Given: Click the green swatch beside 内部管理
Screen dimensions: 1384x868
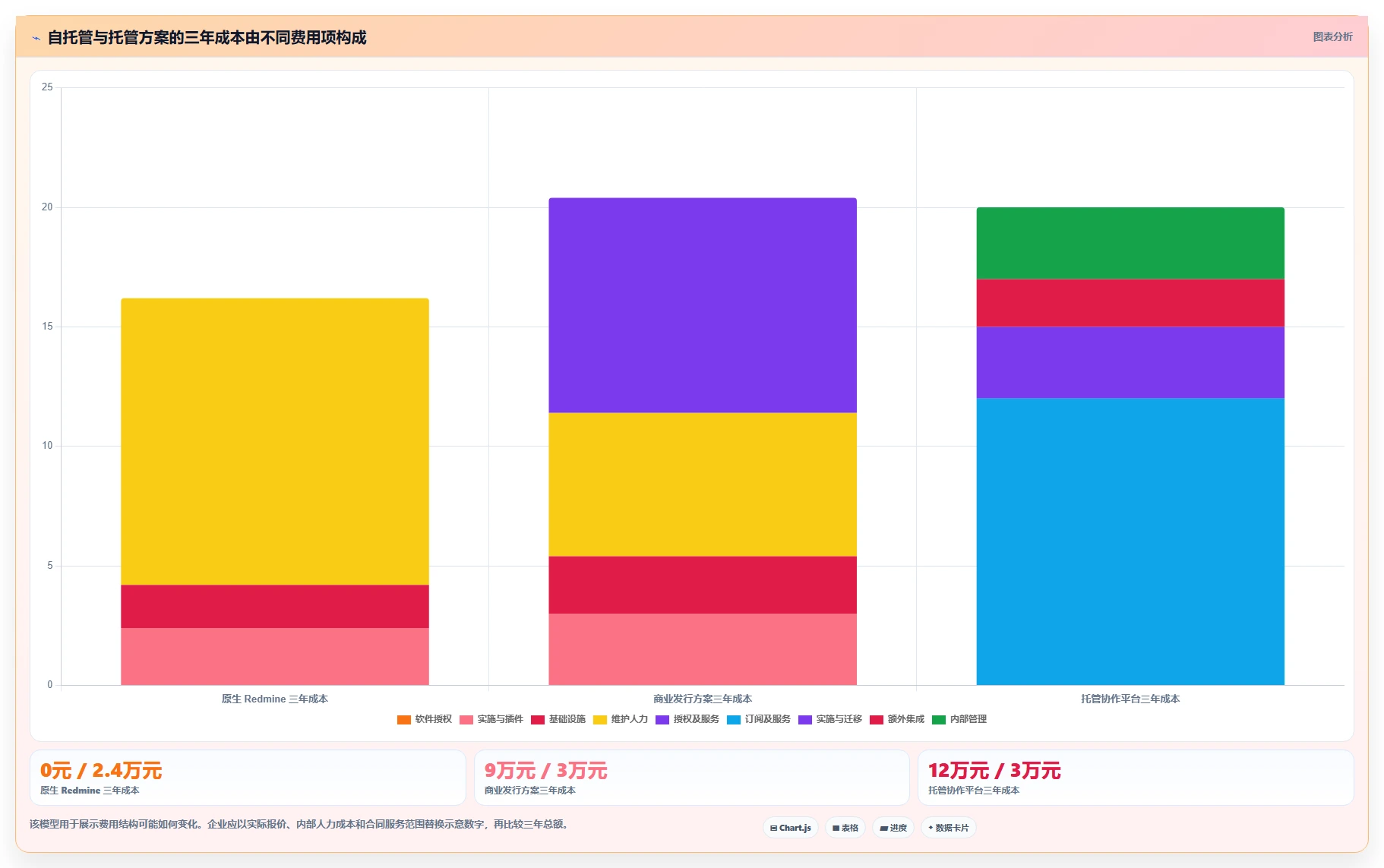Looking at the screenshot, I should [939, 719].
